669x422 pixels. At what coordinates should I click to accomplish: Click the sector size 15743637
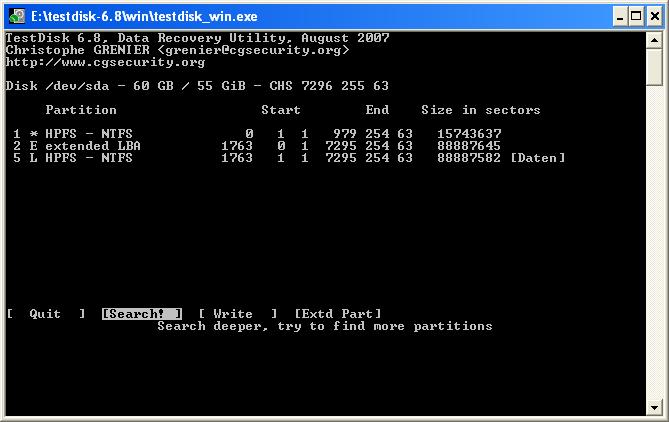[469, 134]
